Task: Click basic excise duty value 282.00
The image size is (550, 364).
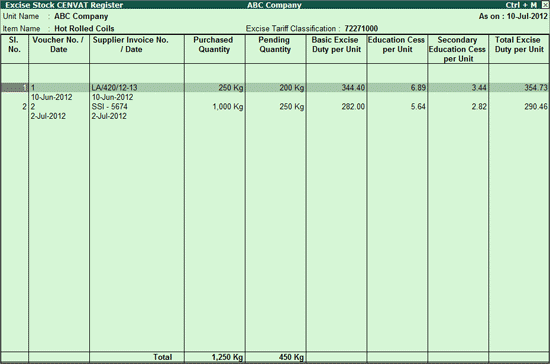Action: (353, 107)
